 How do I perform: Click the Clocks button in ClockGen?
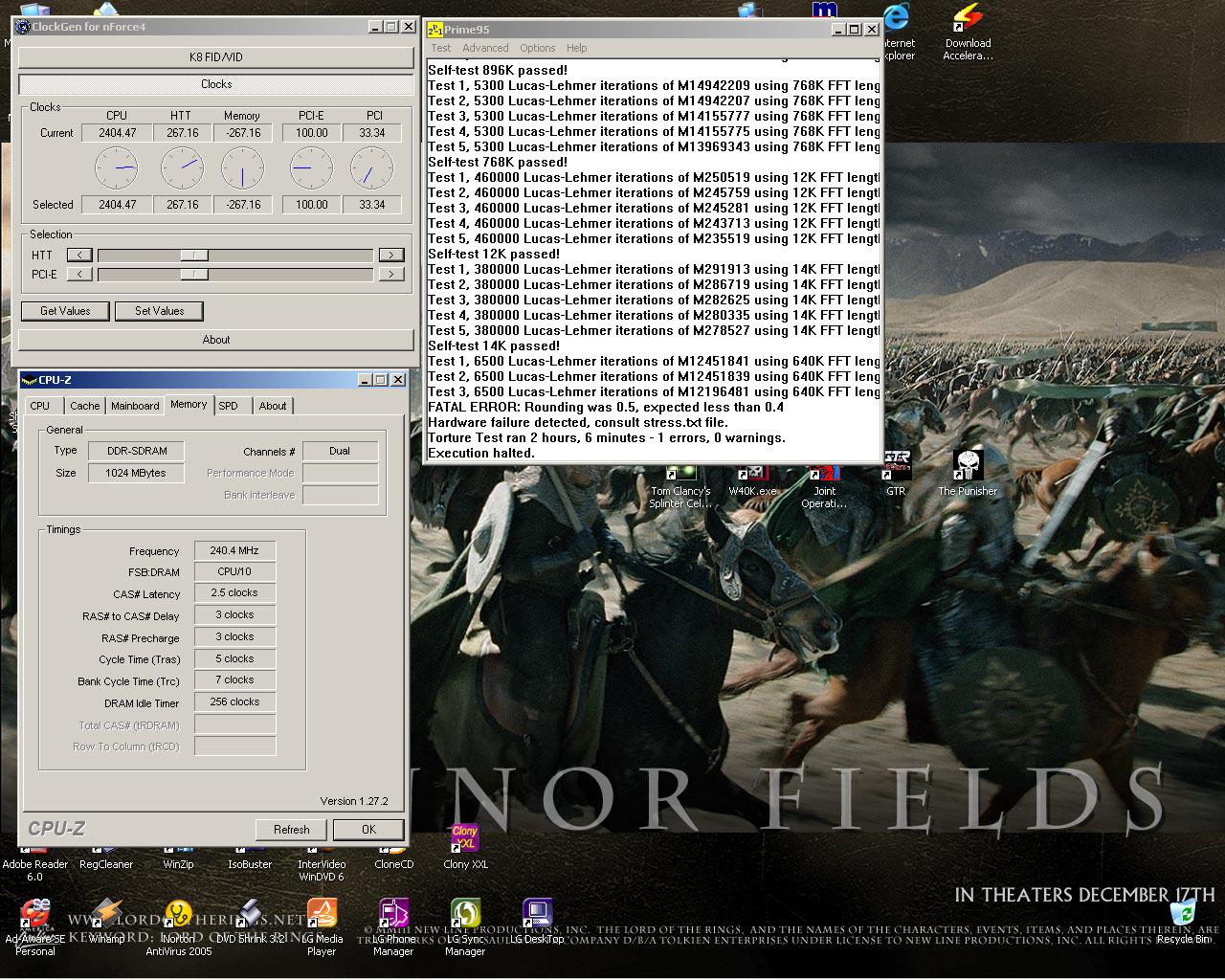pos(216,84)
